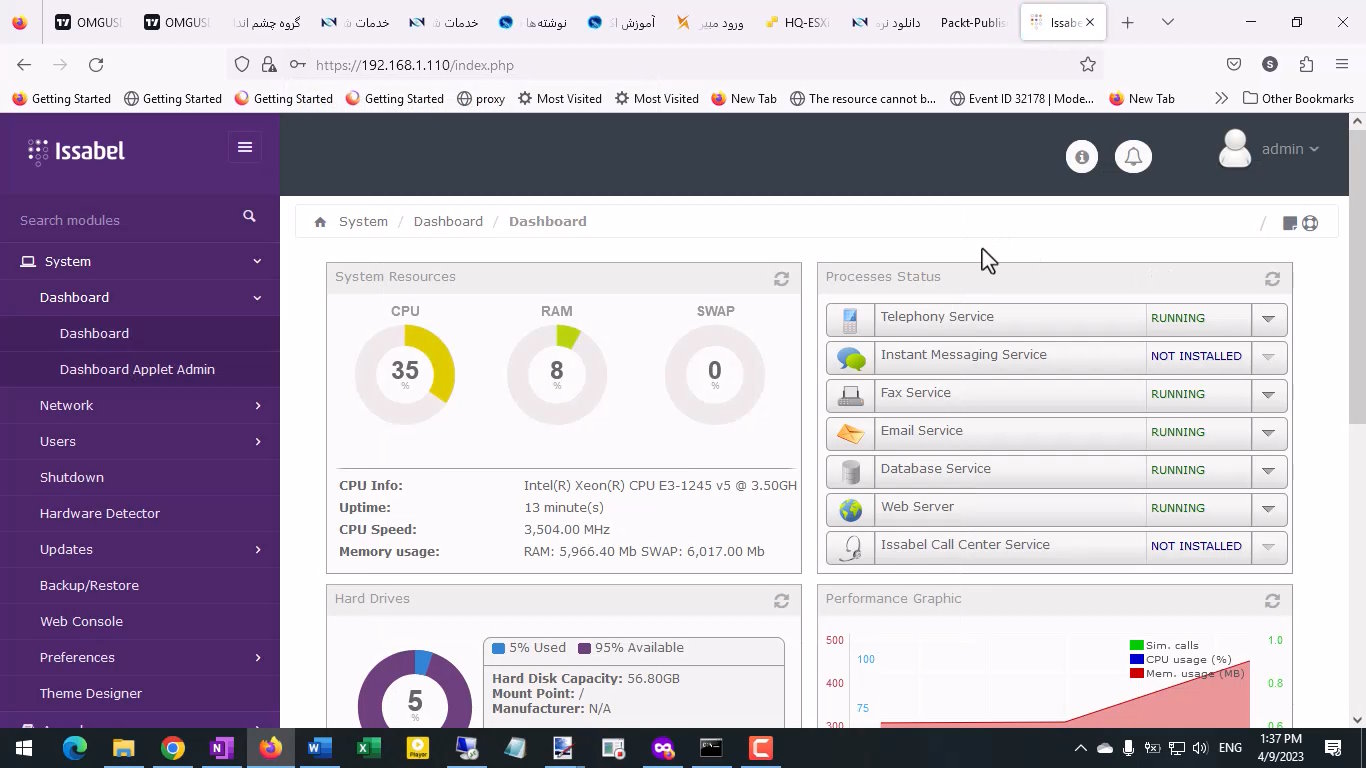
Task: Switch to the HQ-ESXi browser tab
Action: (x=798, y=22)
